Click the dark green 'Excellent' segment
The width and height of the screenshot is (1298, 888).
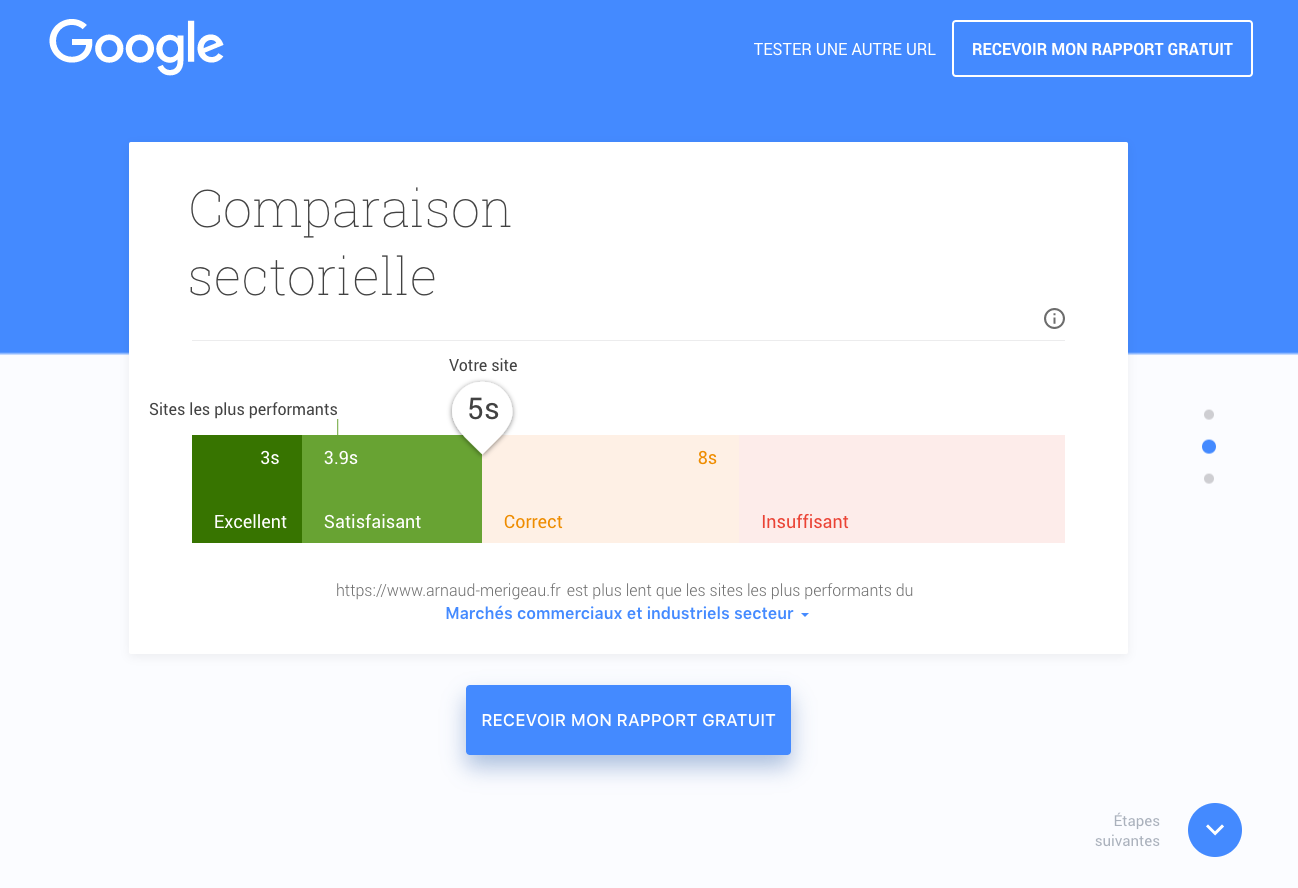[247, 489]
